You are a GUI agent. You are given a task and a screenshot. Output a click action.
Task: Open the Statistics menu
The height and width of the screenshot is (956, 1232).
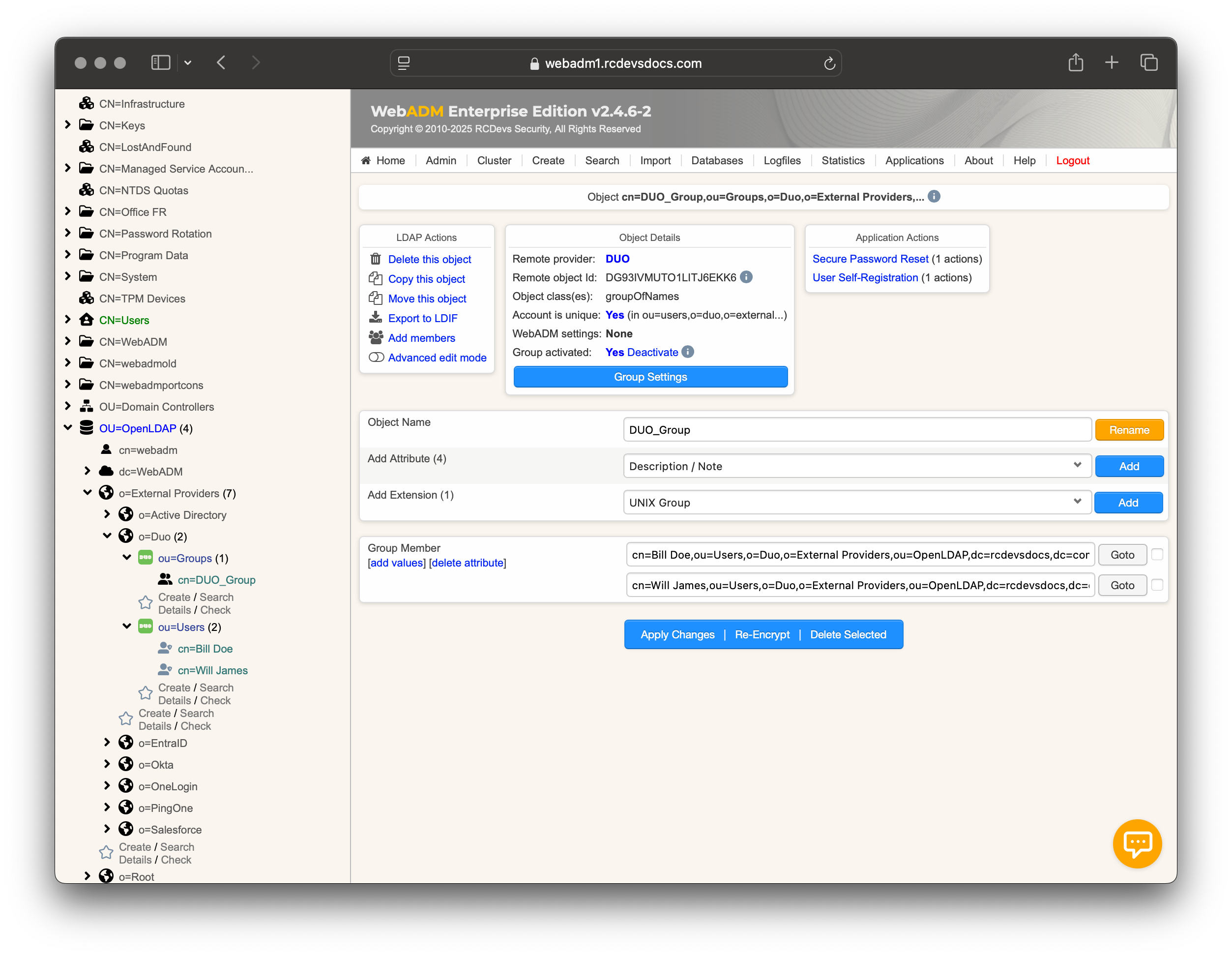pyautogui.click(x=843, y=160)
